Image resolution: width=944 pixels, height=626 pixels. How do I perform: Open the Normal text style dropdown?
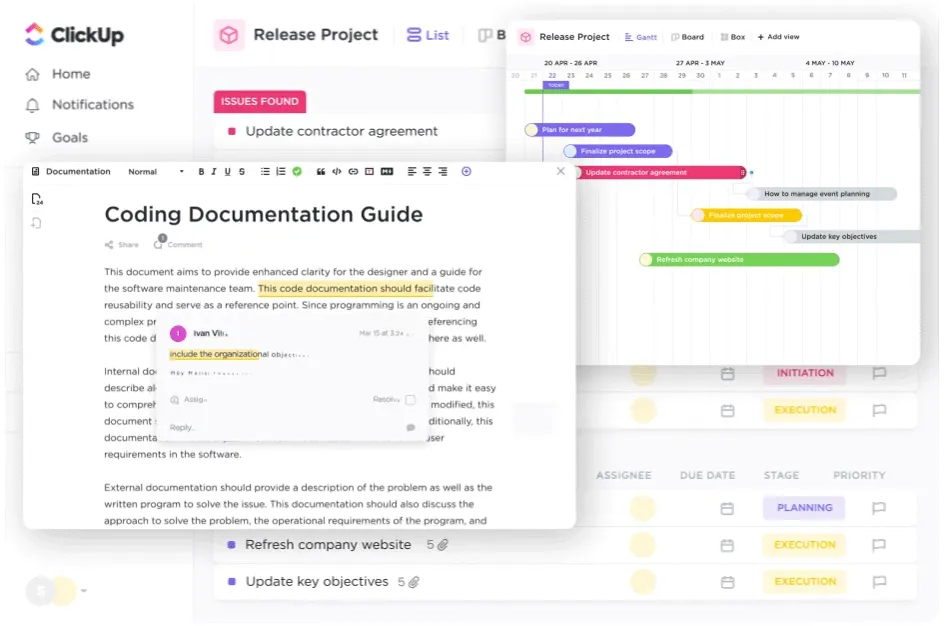(x=155, y=172)
